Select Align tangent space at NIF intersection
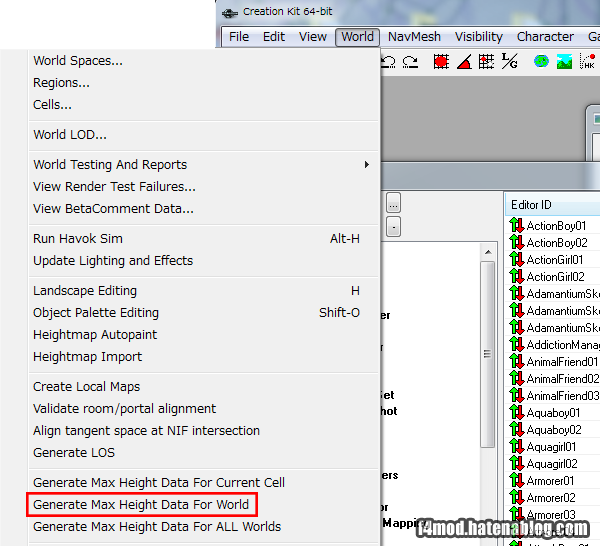Screen dimensions: 600x546 (204, 430)
